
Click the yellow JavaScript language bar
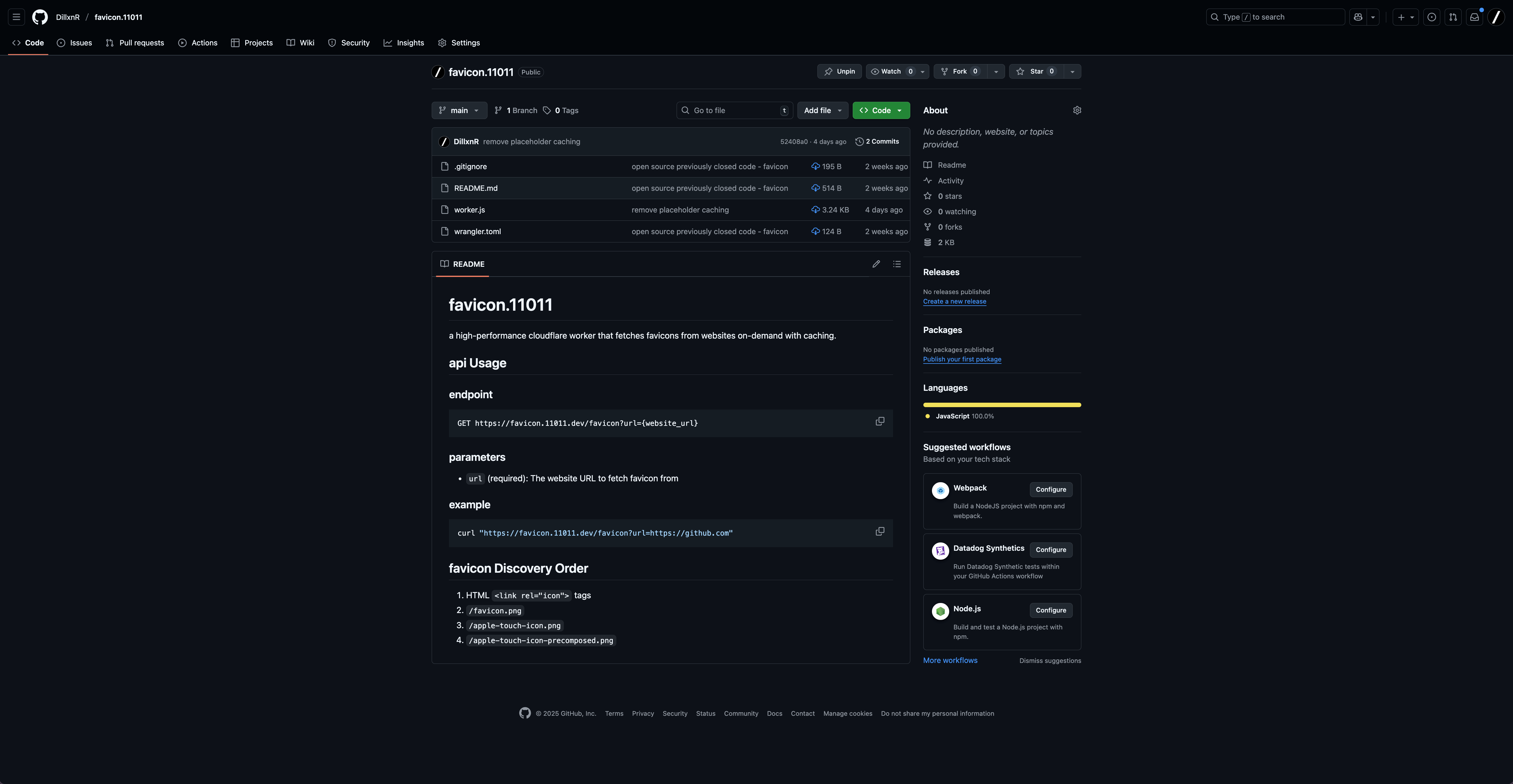pyautogui.click(x=1001, y=405)
